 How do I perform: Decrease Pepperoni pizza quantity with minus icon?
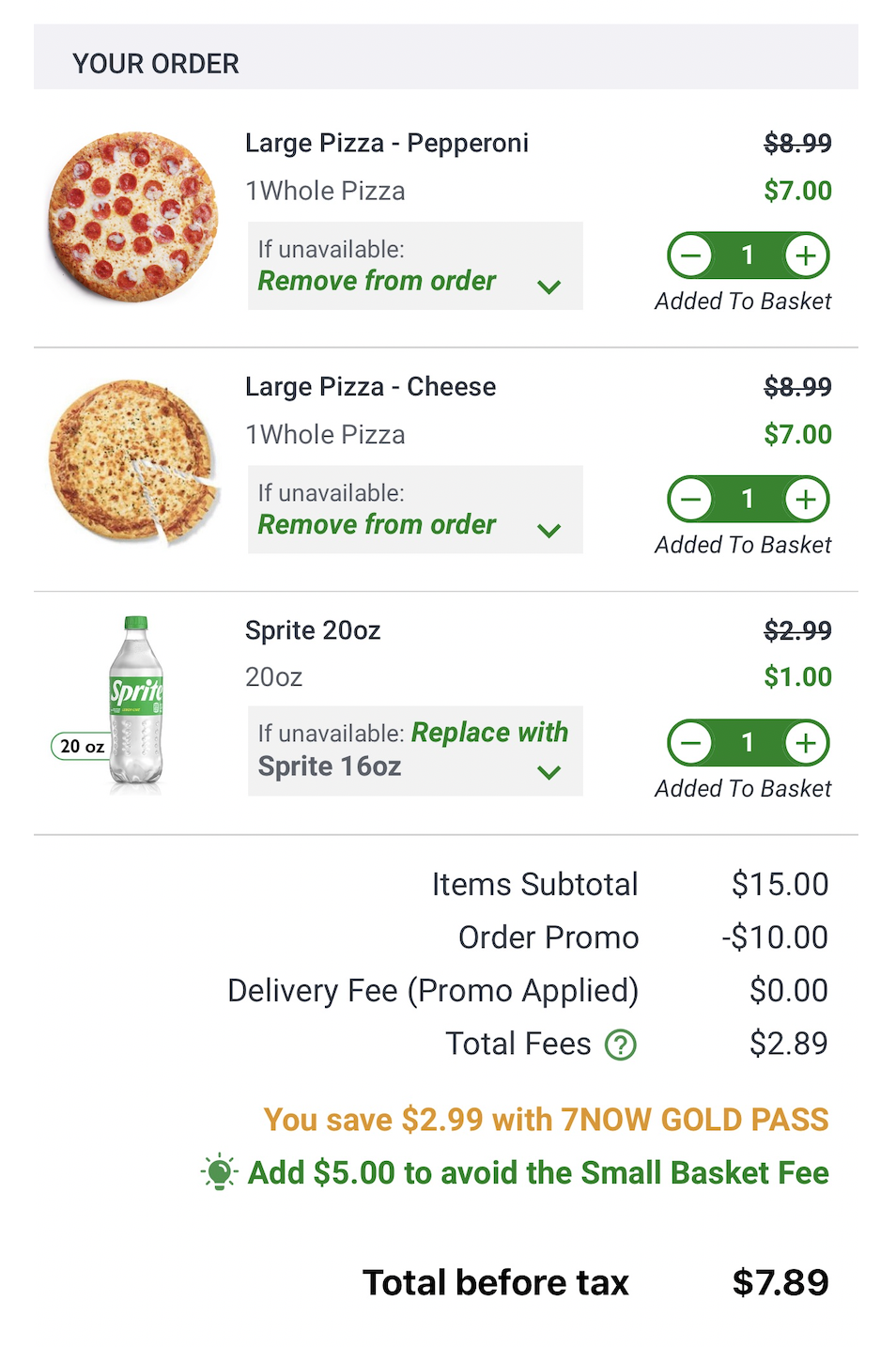click(x=691, y=255)
